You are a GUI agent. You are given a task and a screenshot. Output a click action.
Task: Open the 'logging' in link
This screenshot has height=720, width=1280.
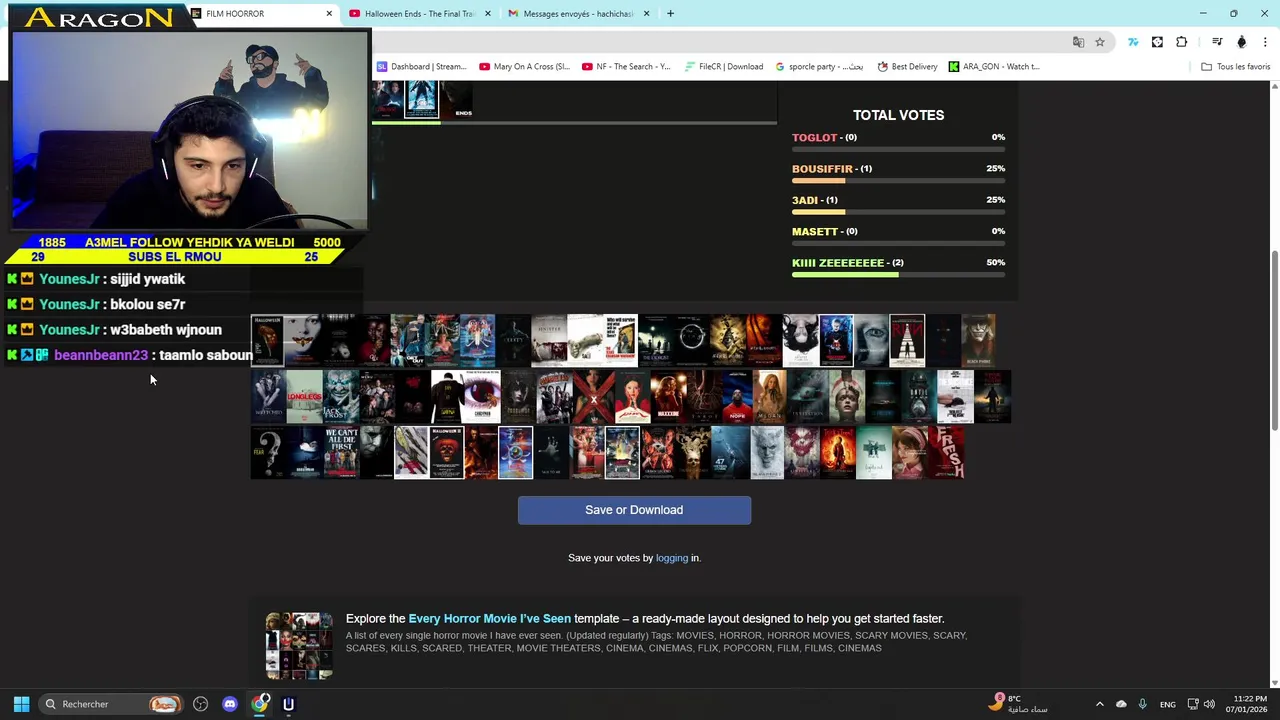(x=671, y=558)
